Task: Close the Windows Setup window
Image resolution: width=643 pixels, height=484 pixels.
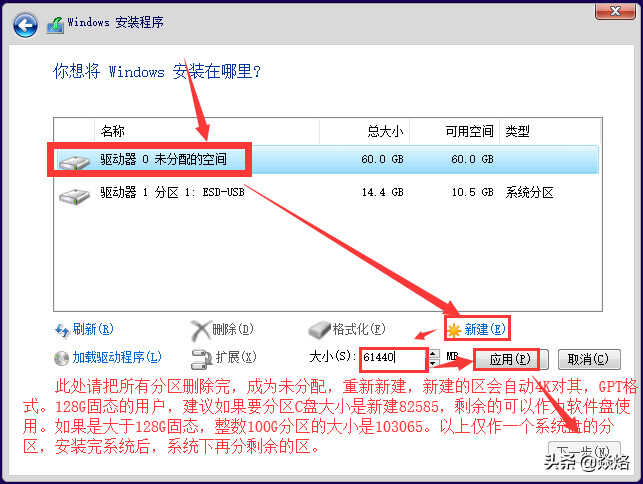Action: tap(615, 11)
